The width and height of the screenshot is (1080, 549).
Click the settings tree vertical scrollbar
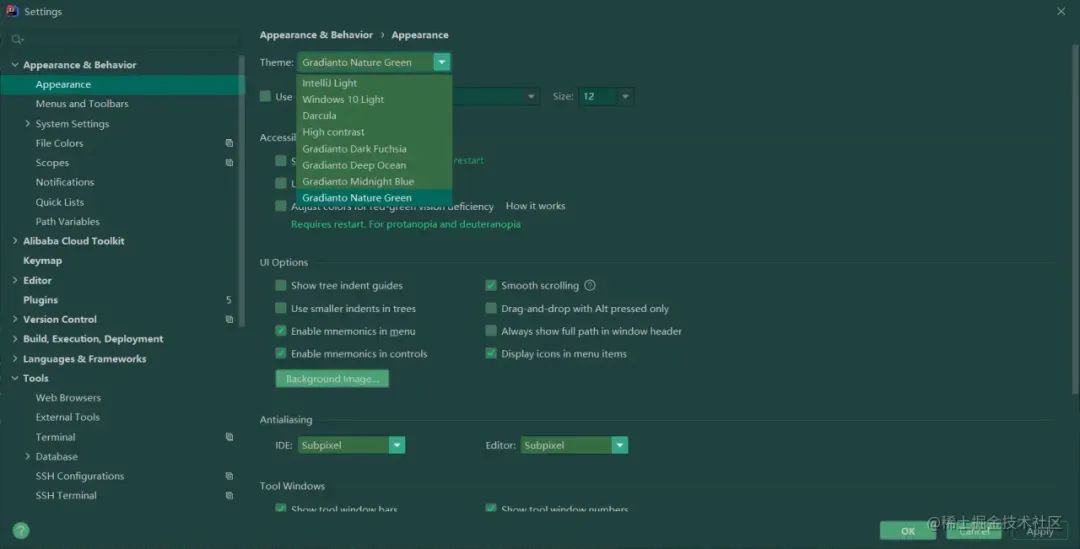(x=241, y=189)
